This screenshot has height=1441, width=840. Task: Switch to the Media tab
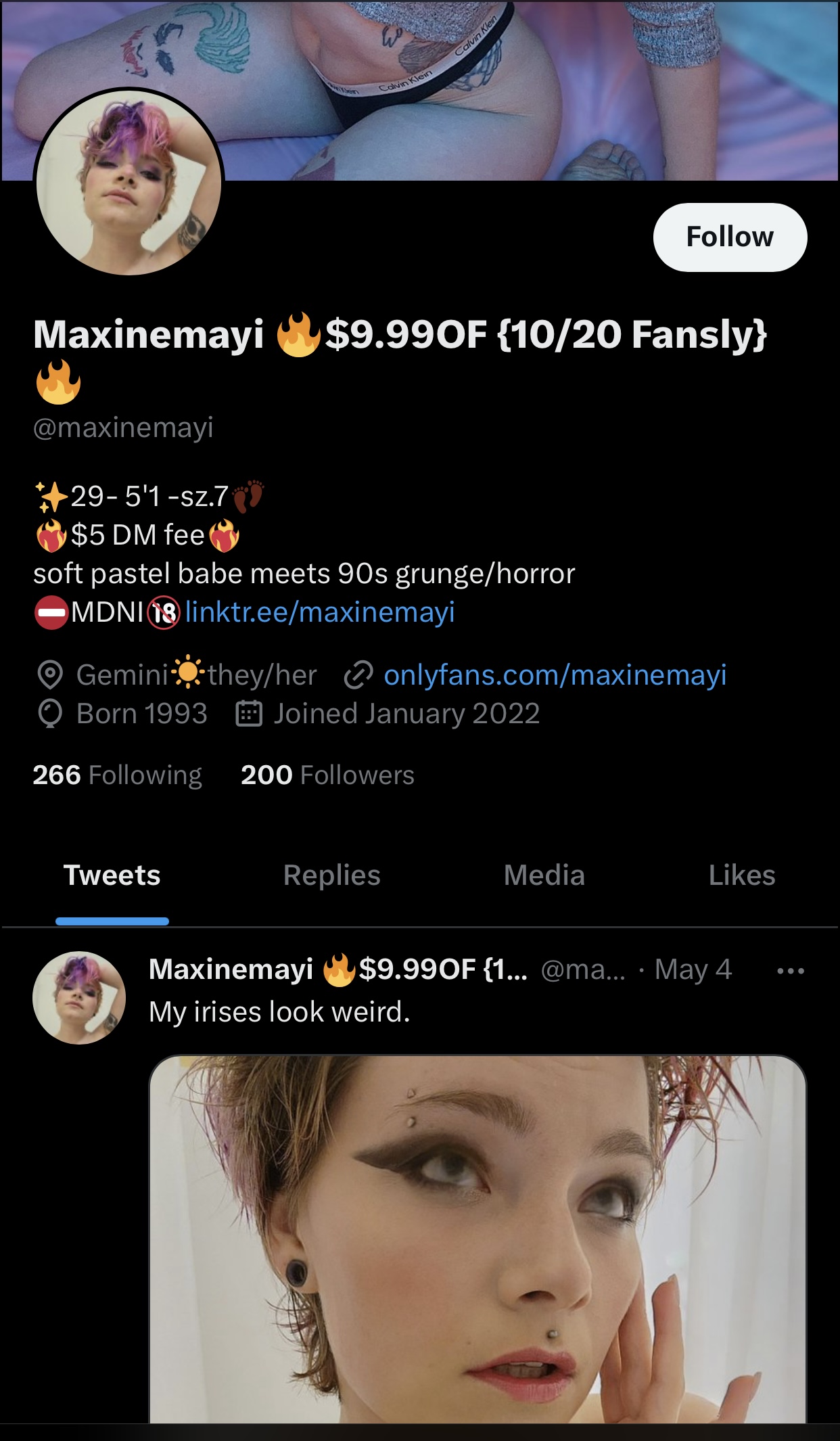click(x=544, y=875)
